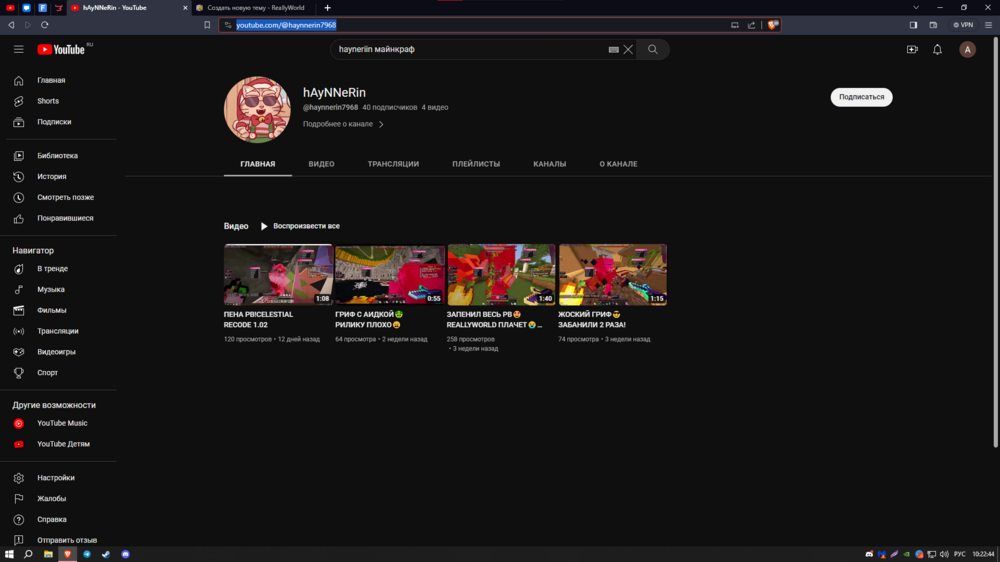Toggle the Brave VPN button
The image size is (1000, 562).
(963, 25)
